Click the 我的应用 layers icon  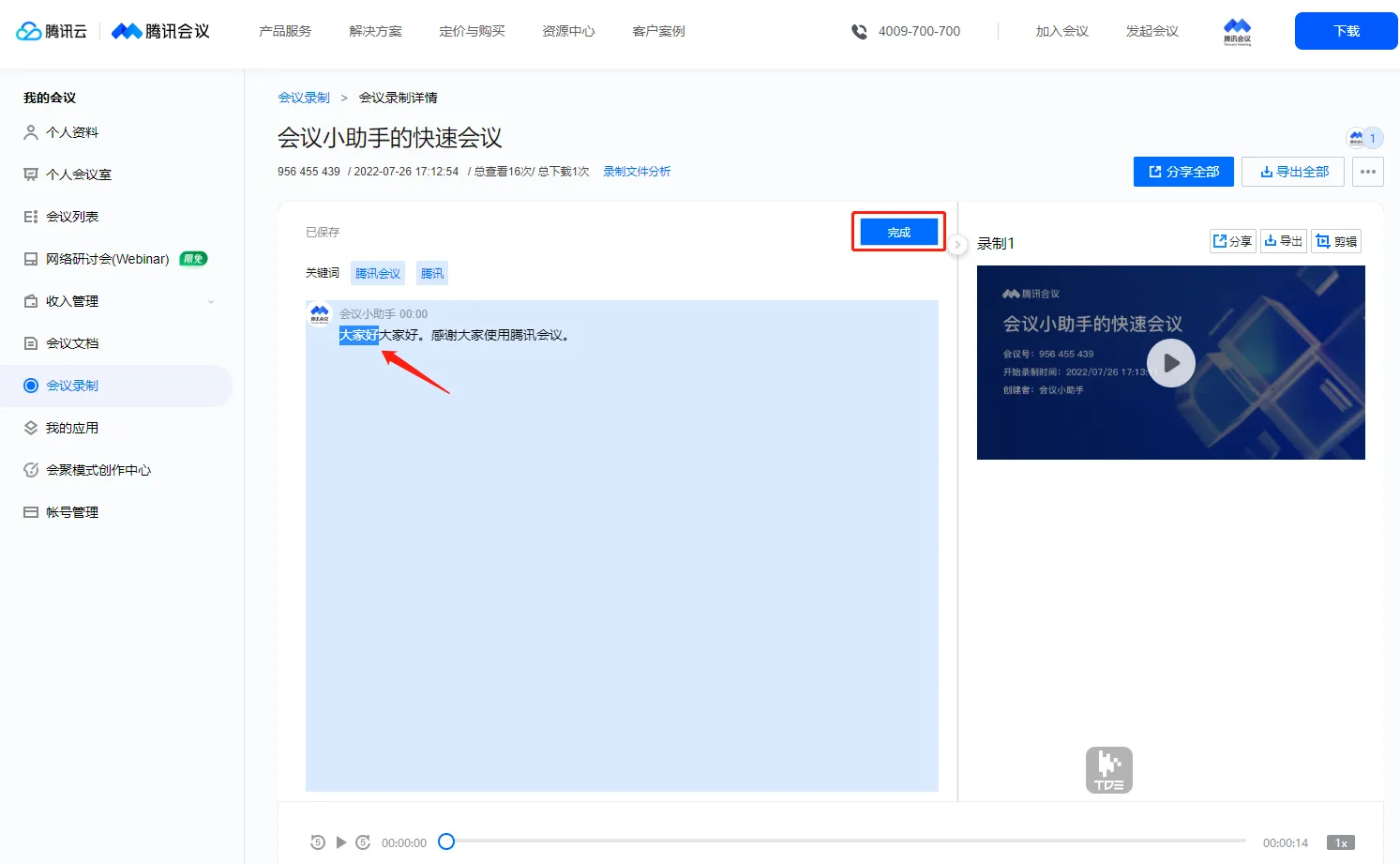31,428
